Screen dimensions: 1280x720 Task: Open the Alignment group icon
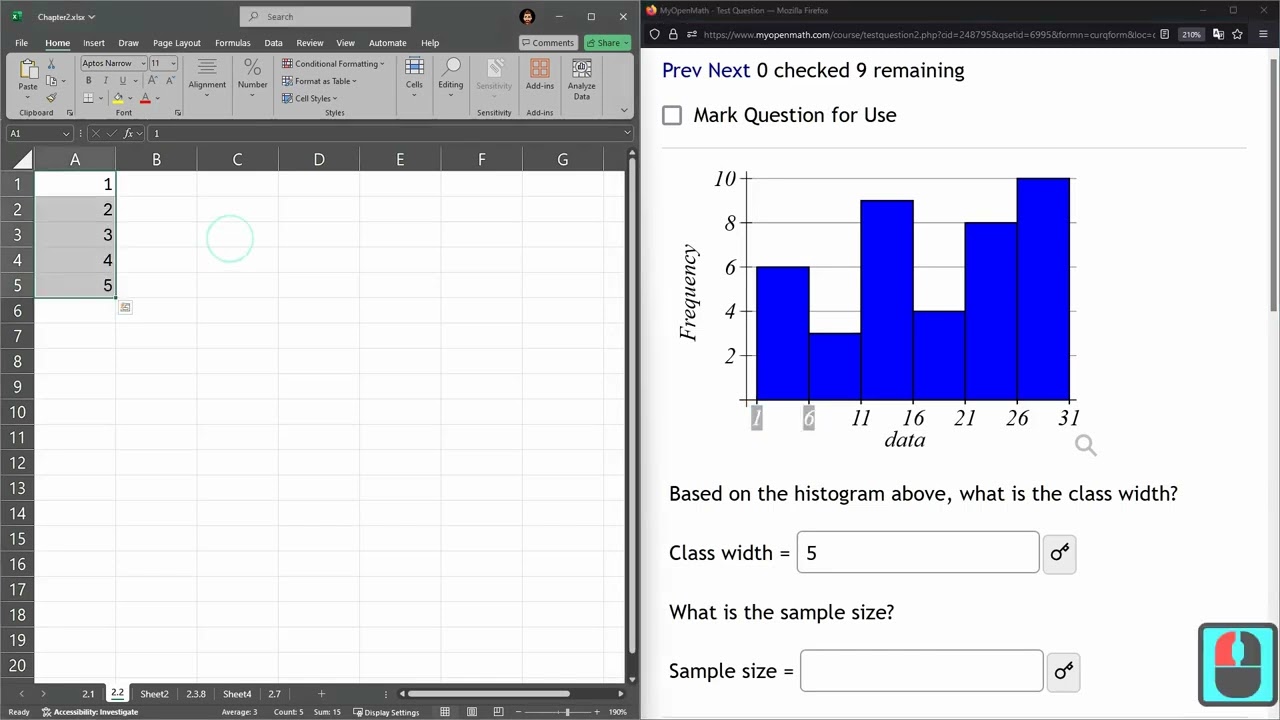[x=207, y=68]
